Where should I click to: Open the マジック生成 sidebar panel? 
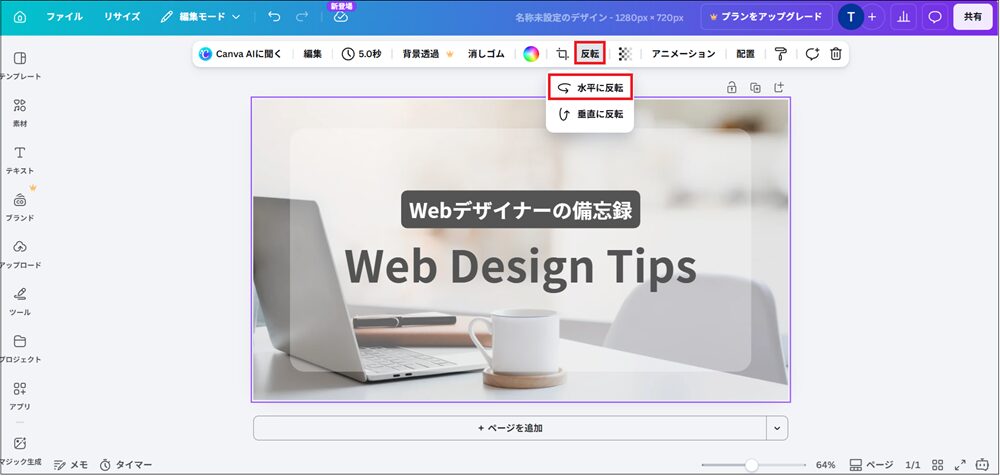[x=20, y=450]
